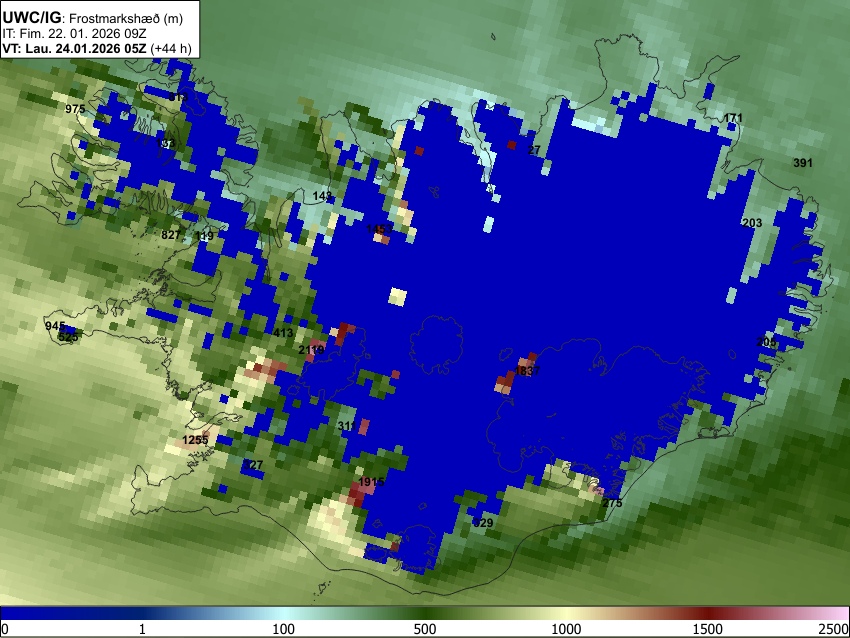Click the map value "945"
This screenshot has height=638, width=850.
coord(55,326)
